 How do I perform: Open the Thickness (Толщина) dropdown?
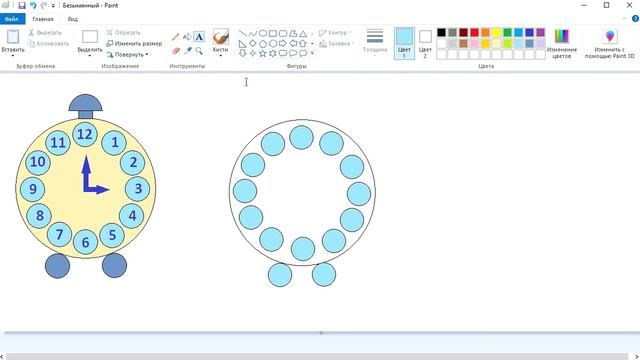pos(375,41)
